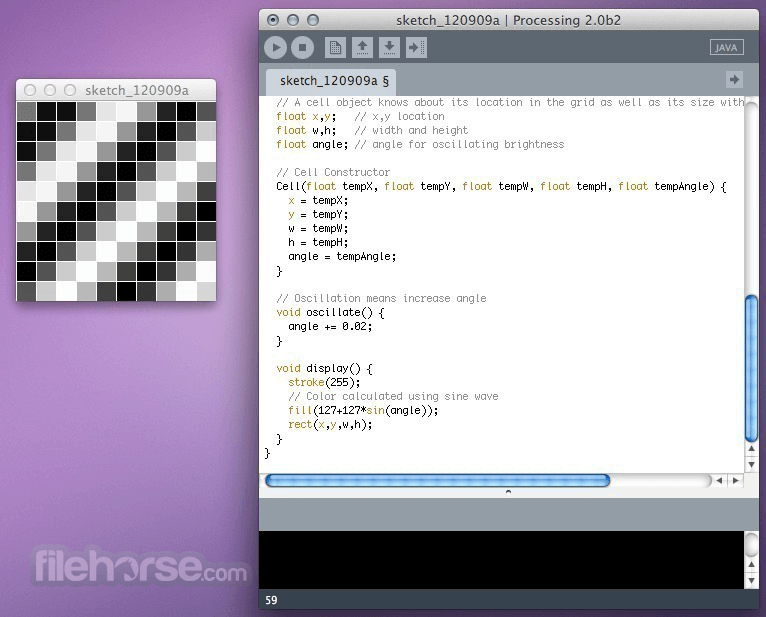Zoom the Processing editor window
This screenshot has width=766, height=617.
click(313, 20)
